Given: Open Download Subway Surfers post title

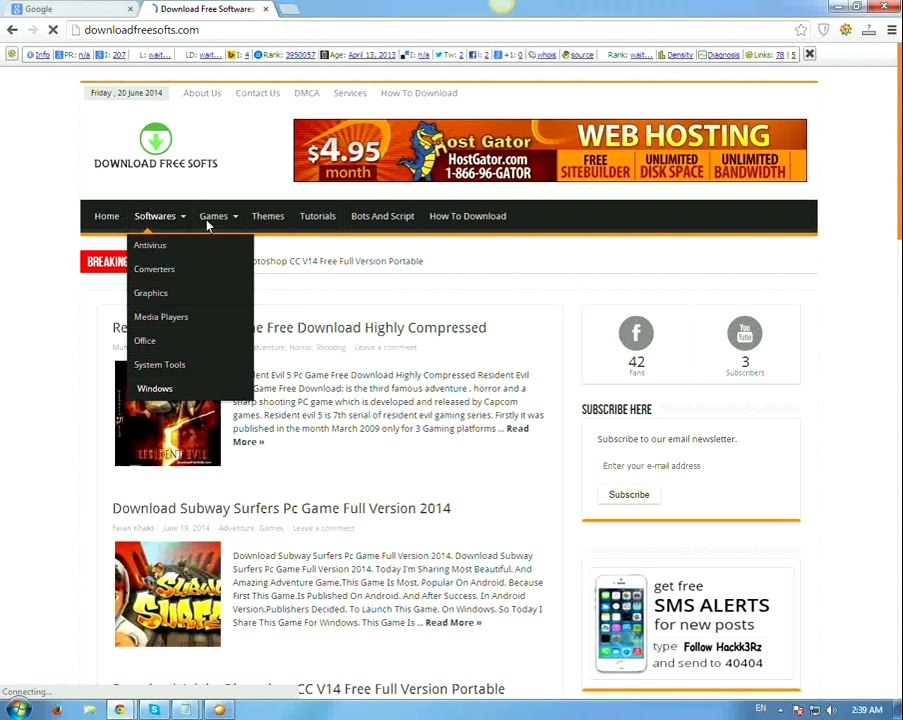Looking at the screenshot, I should tap(282, 509).
